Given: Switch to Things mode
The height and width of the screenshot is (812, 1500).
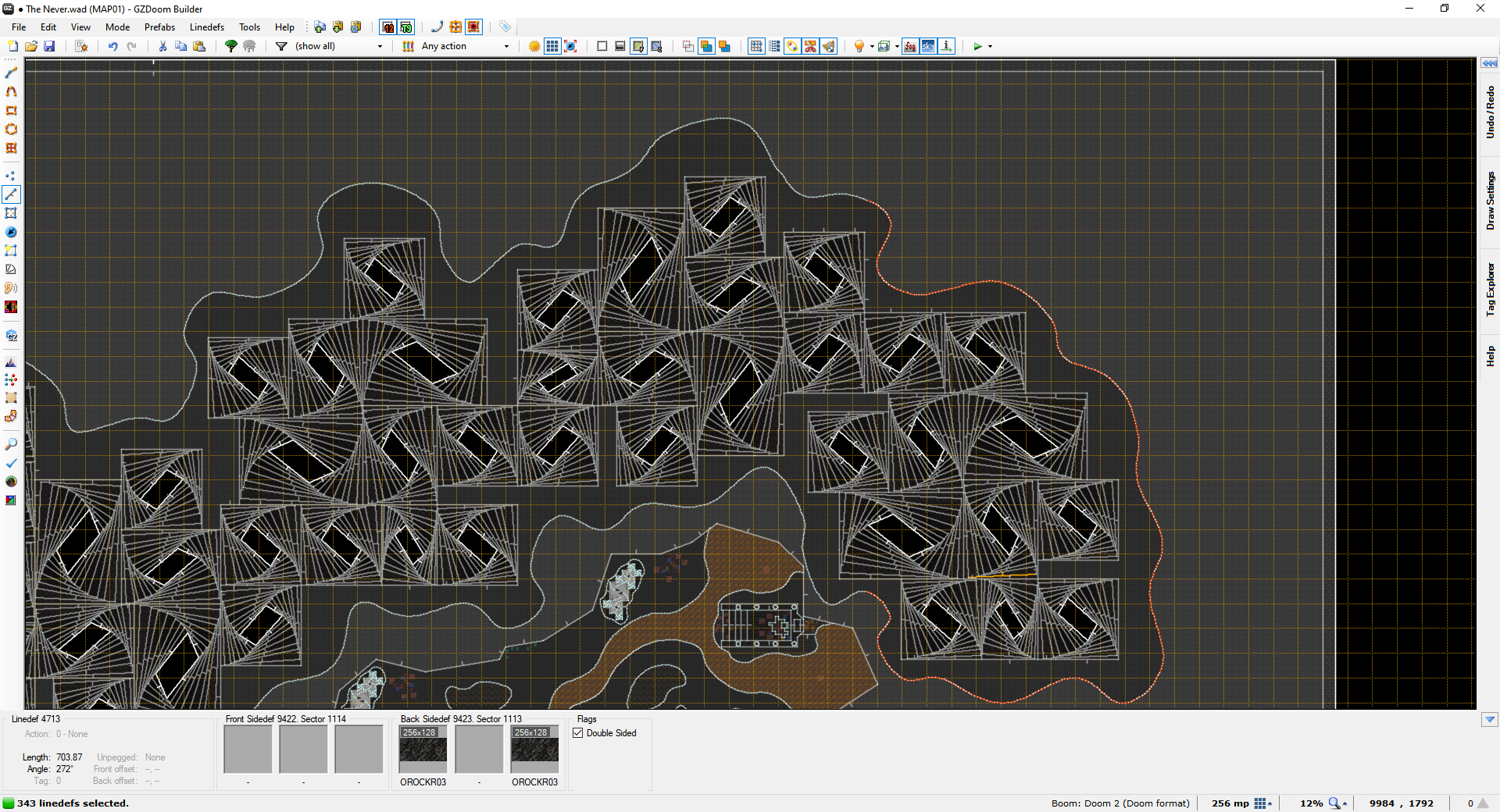Looking at the screenshot, I should tap(11, 232).
